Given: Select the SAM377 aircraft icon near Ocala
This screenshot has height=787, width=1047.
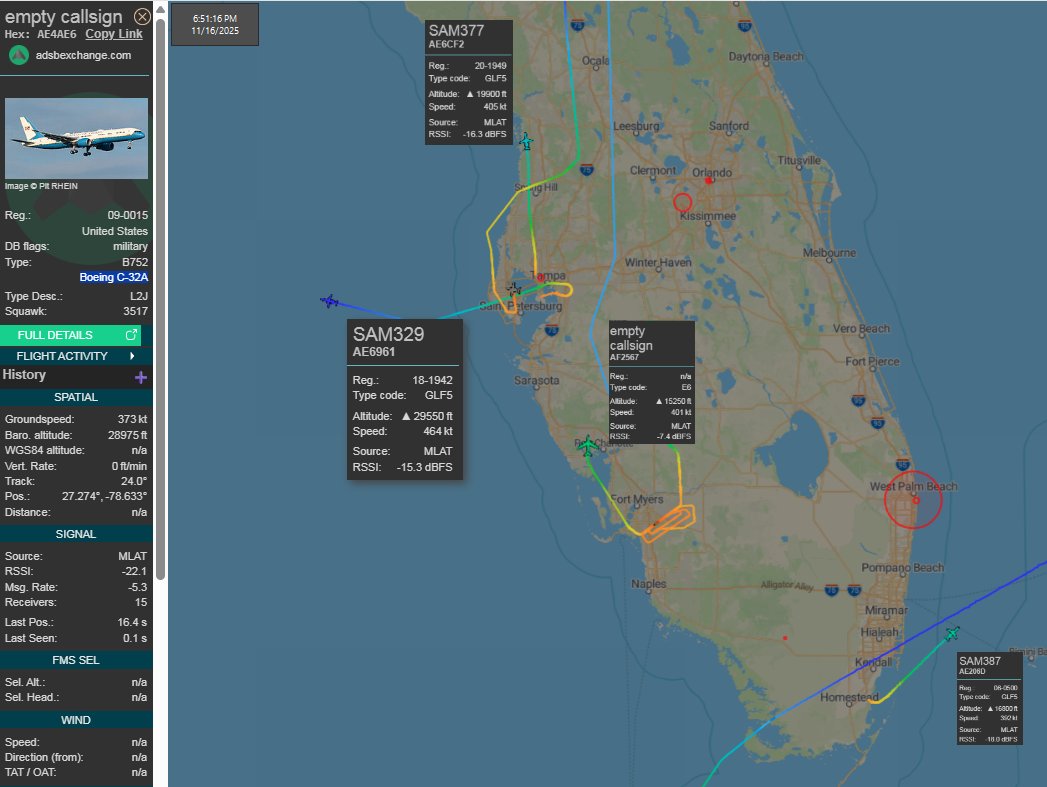Looking at the screenshot, I should pyautogui.click(x=526, y=142).
